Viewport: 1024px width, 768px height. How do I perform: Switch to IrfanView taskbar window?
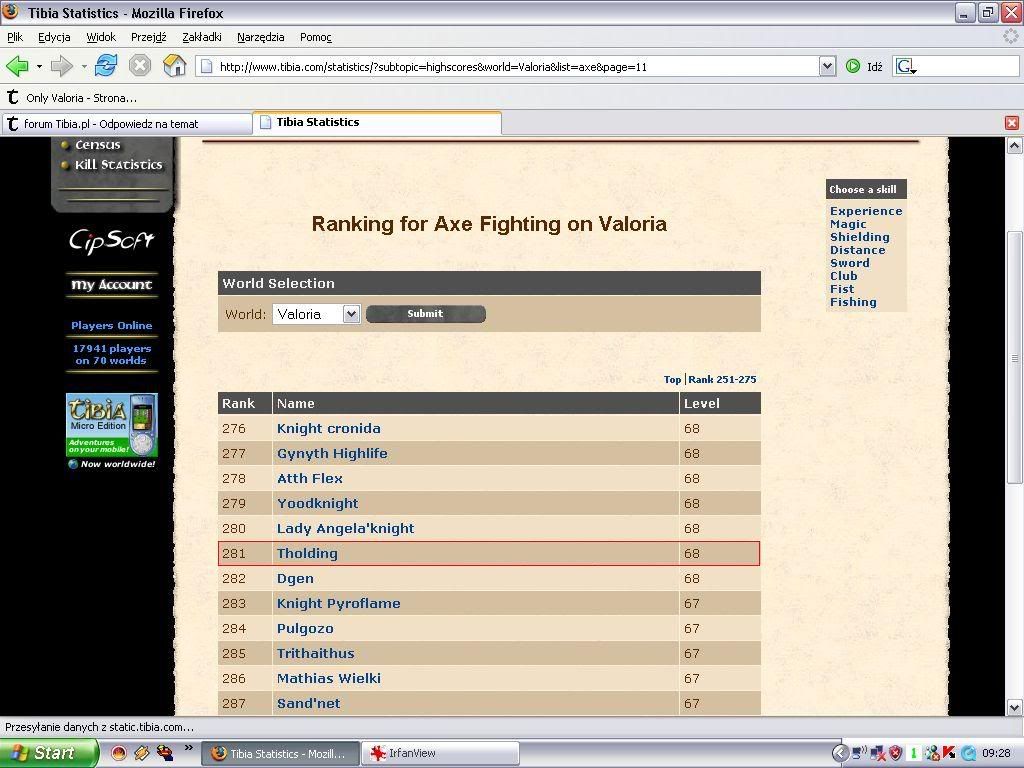(440, 753)
